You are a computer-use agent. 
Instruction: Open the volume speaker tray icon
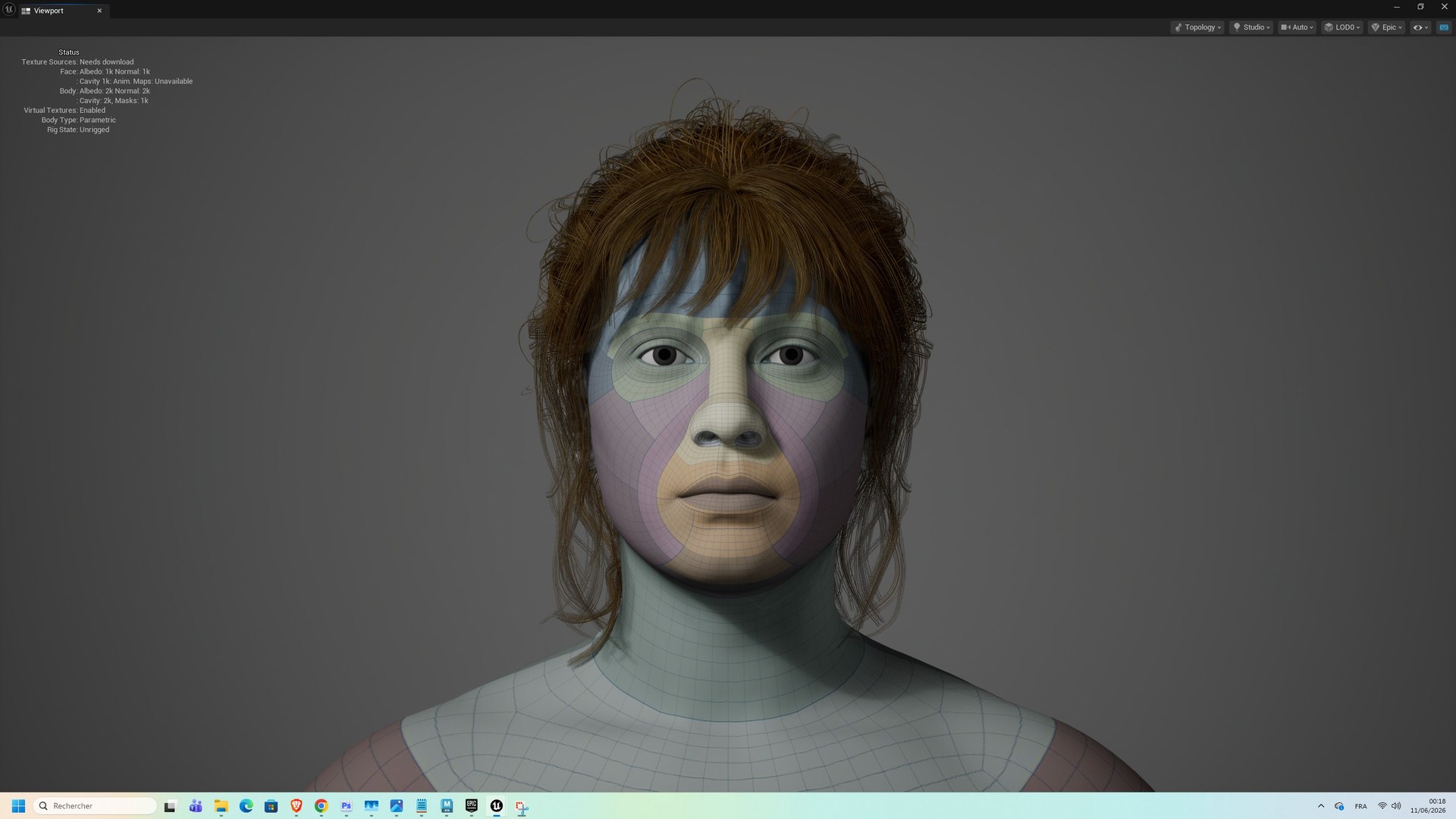tap(1396, 806)
